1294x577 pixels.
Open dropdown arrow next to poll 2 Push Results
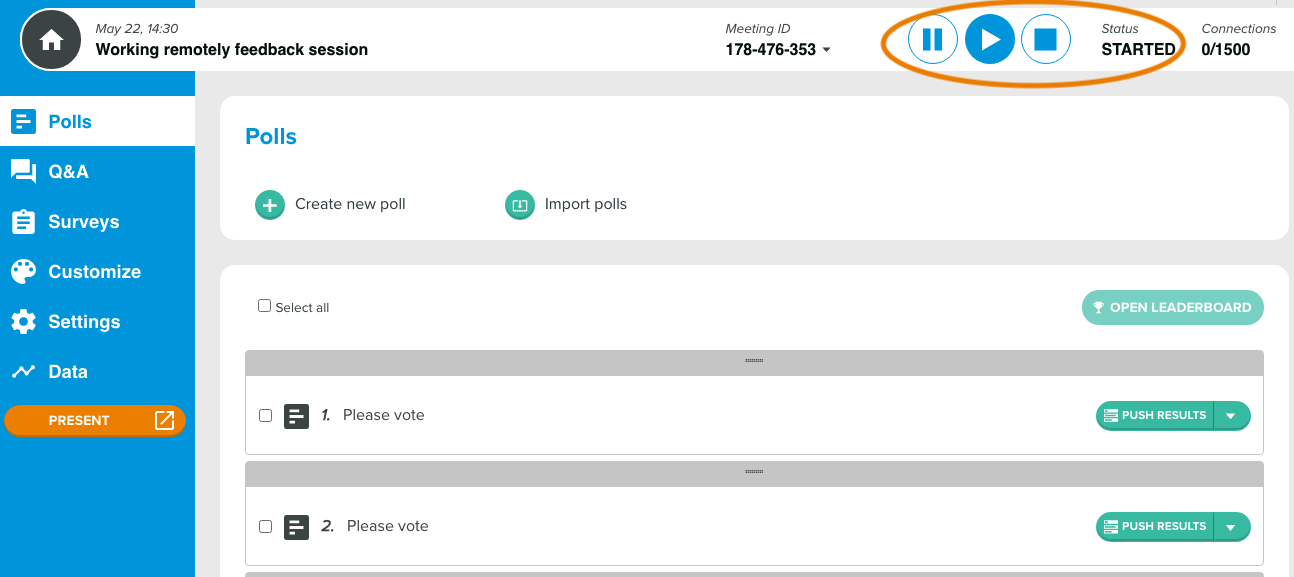1232,527
